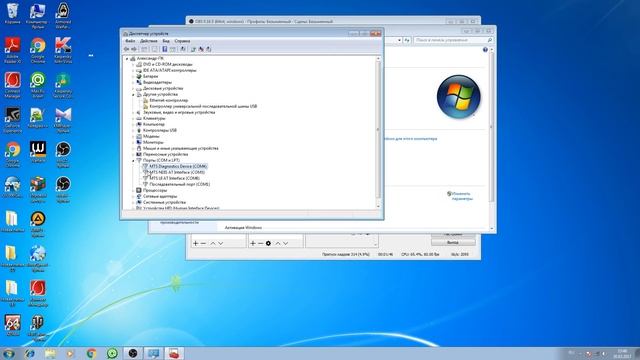Select the MTS NDIS AT Interface port

click(177, 172)
